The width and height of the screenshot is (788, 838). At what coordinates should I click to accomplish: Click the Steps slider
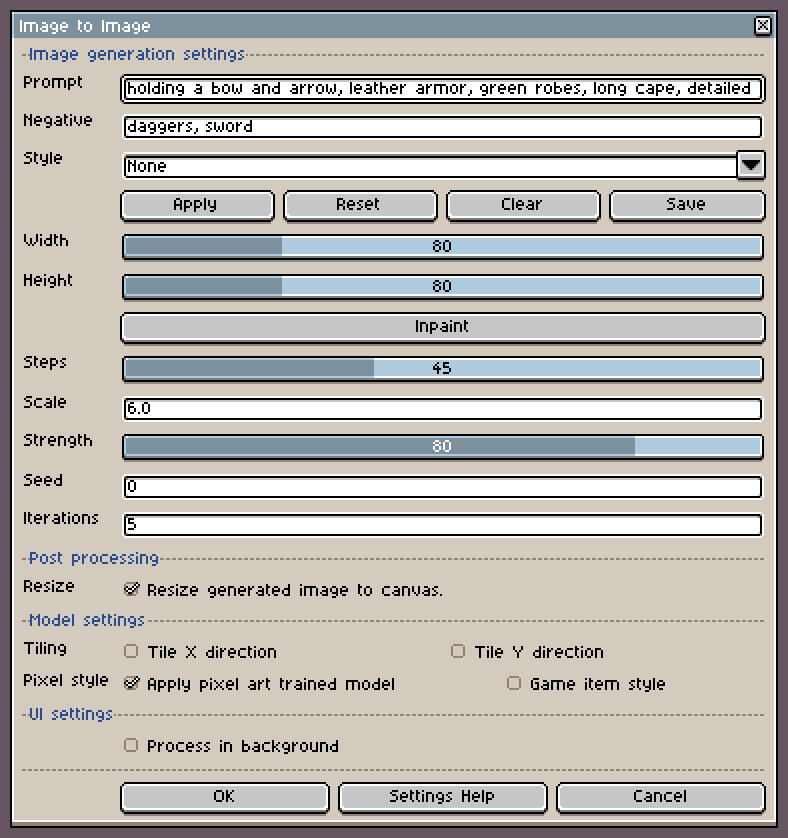click(442, 368)
